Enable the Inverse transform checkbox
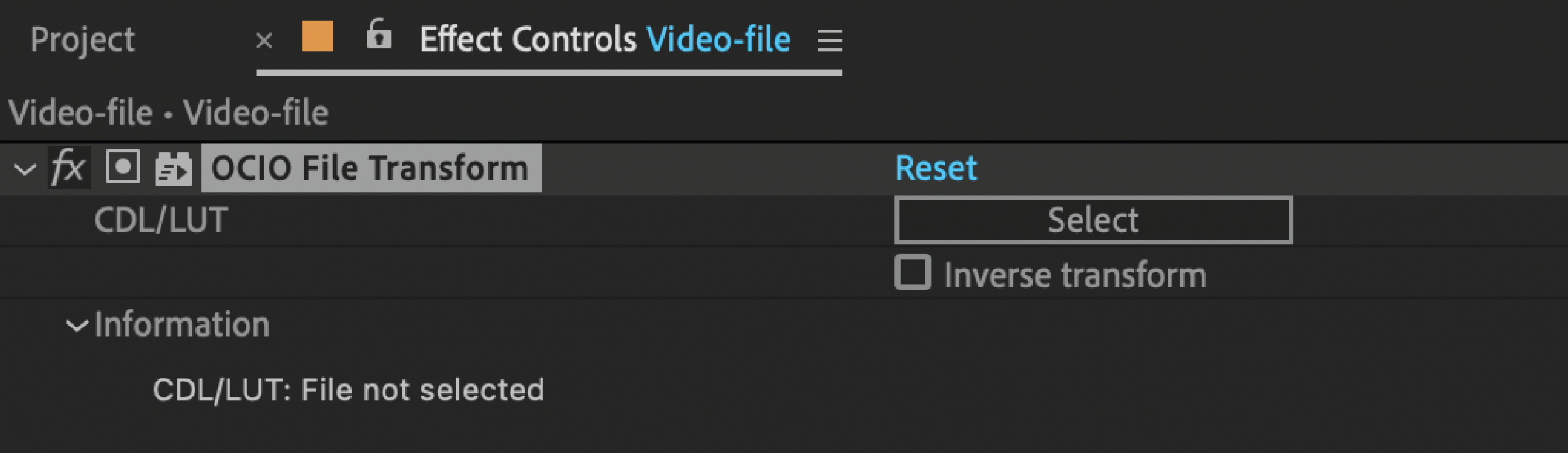1568x453 pixels. click(x=913, y=273)
